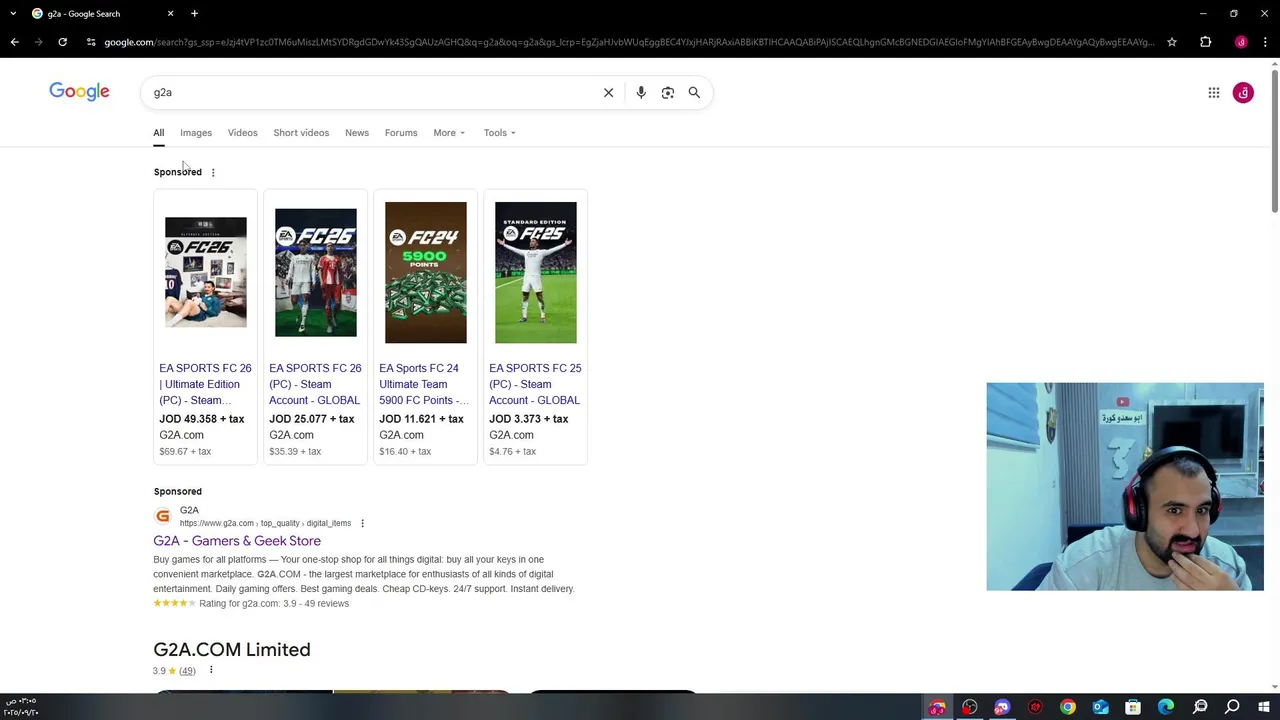Open Google Chrome from the taskbar
The image size is (1280, 720).
tap(1068, 708)
